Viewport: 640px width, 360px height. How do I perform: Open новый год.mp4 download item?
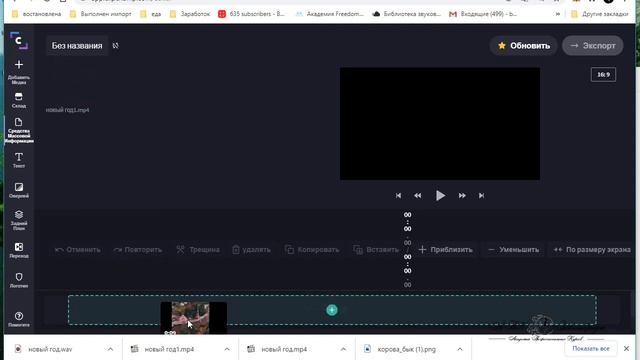284,349
